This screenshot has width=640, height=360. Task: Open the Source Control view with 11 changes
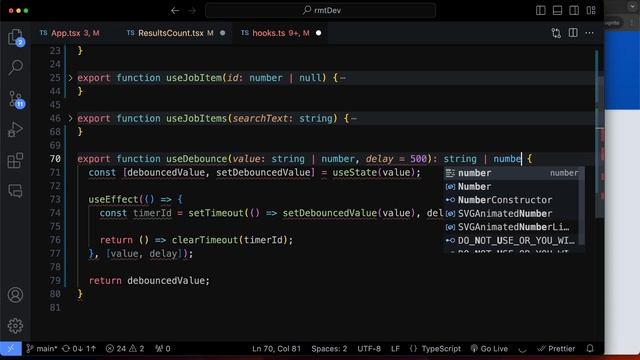point(16,99)
